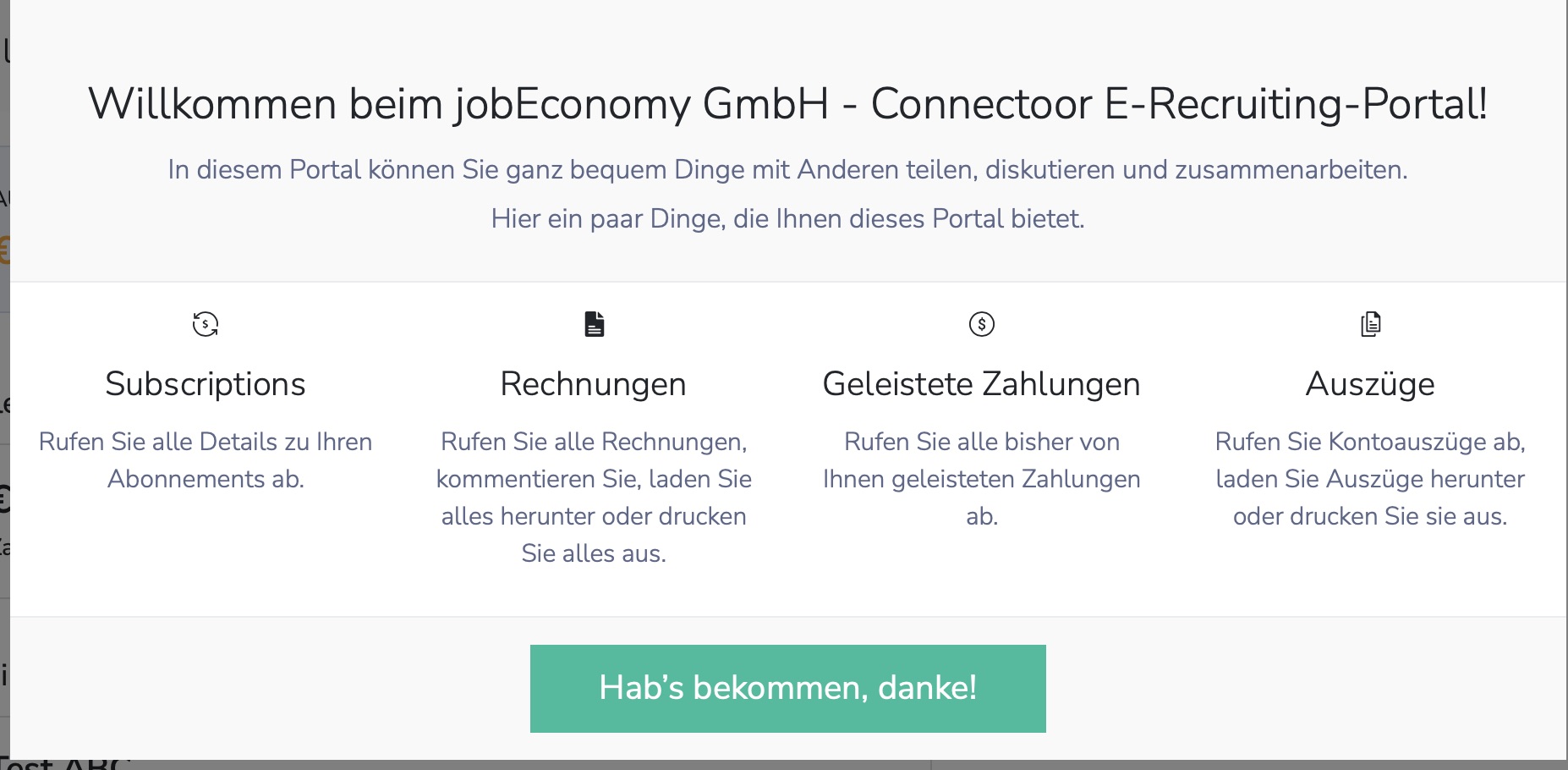Select the Auszüge heading
1568x770 pixels.
1371,384
